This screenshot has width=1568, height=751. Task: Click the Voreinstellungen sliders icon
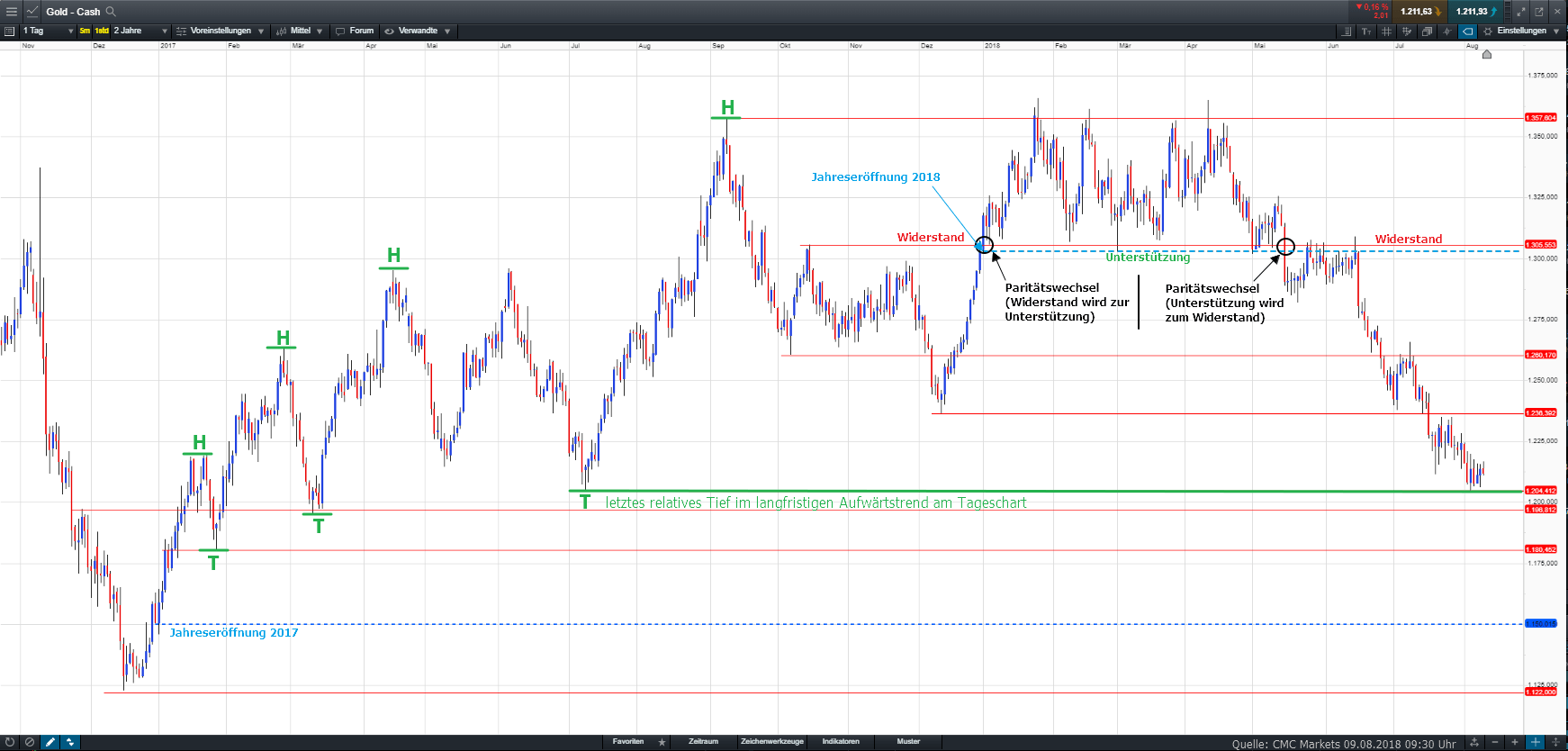(x=182, y=31)
